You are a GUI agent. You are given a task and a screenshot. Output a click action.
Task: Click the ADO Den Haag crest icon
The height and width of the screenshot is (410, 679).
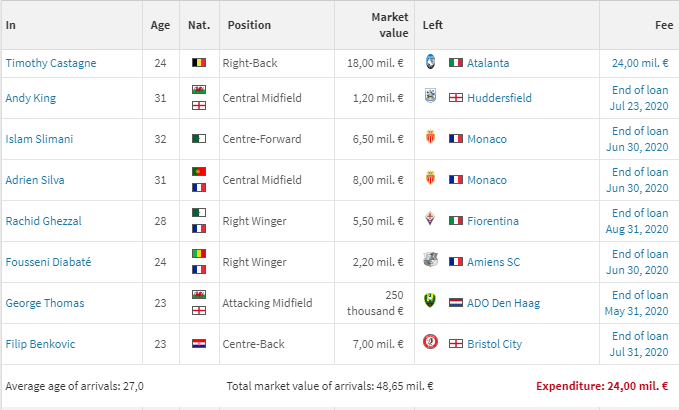coord(431,303)
